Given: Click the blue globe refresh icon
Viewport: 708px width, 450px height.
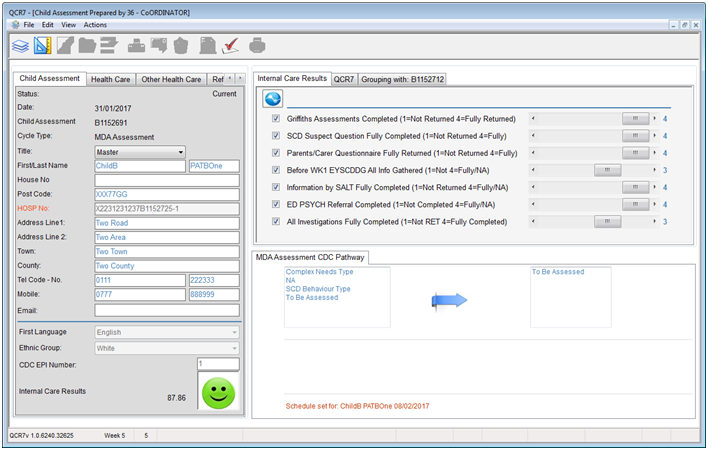Looking at the screenshot, I should coord(273,98).
